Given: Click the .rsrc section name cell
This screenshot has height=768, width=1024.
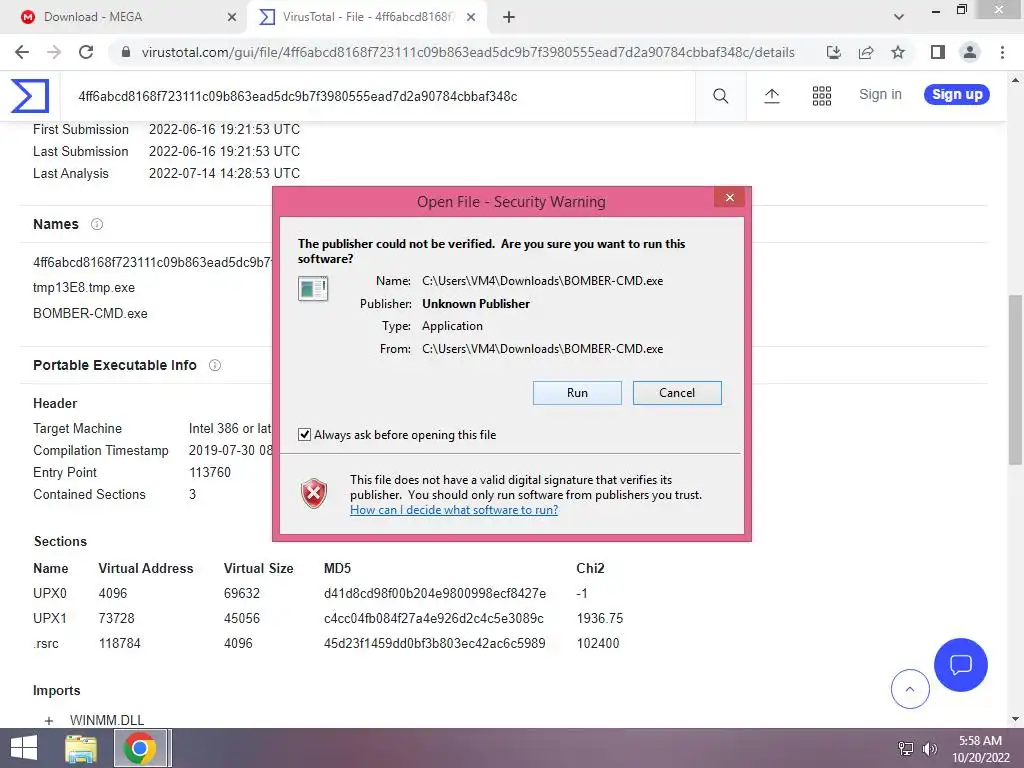Looking at the screenshot, I should [x=46, y=644].
